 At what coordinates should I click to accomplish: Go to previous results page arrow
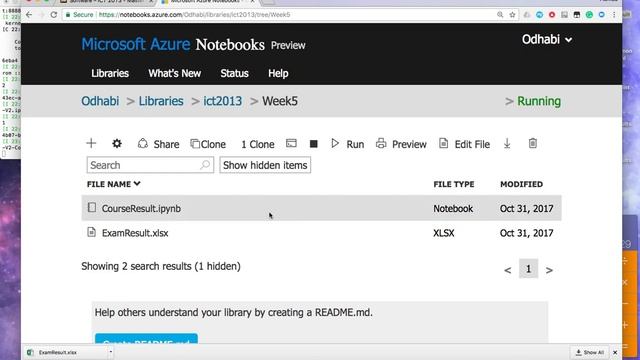point(508,270)
